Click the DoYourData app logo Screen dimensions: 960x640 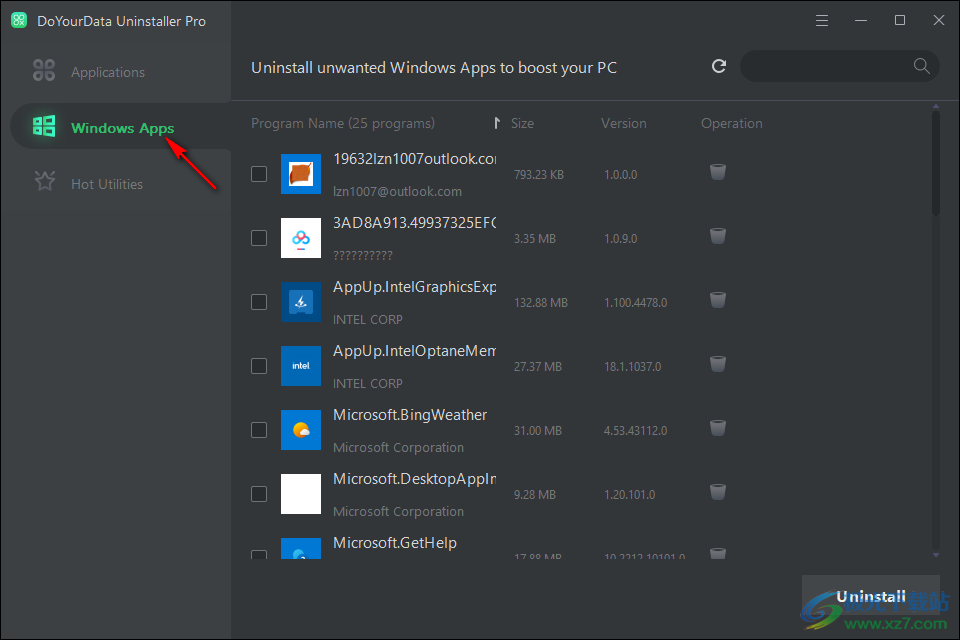19,20
